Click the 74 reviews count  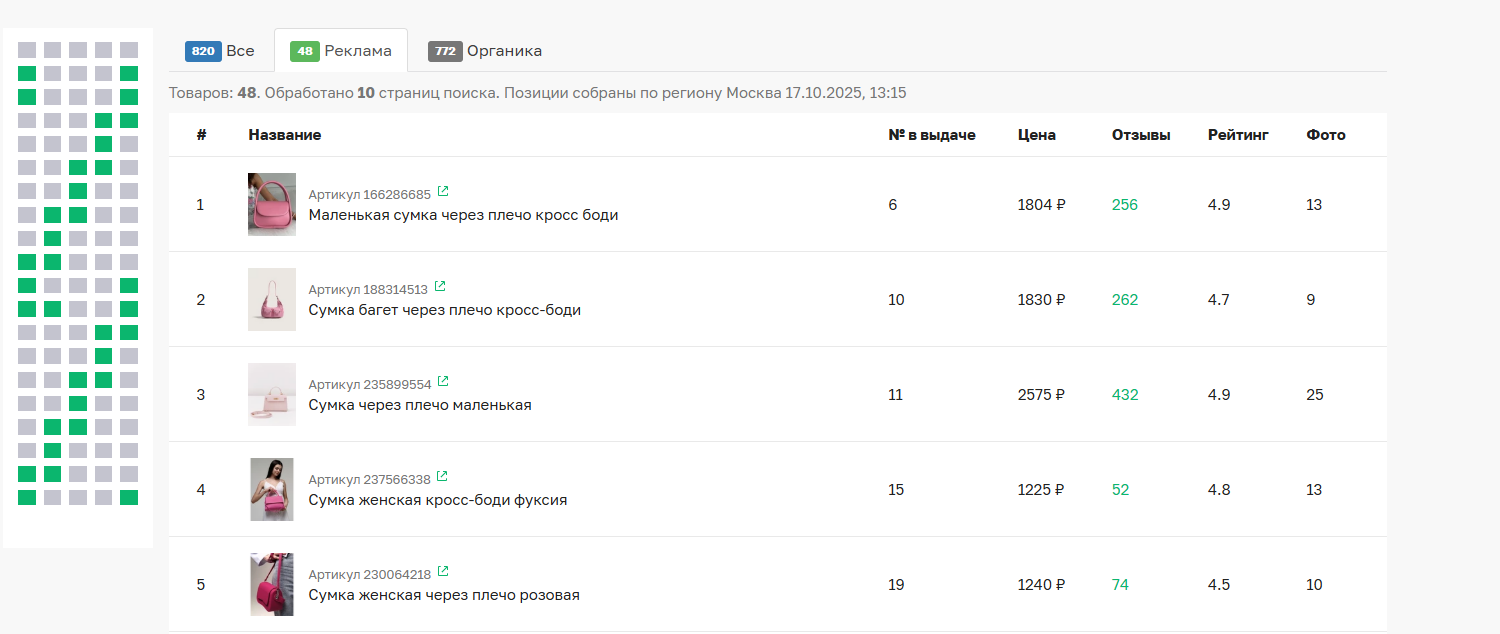[1120, 585]
